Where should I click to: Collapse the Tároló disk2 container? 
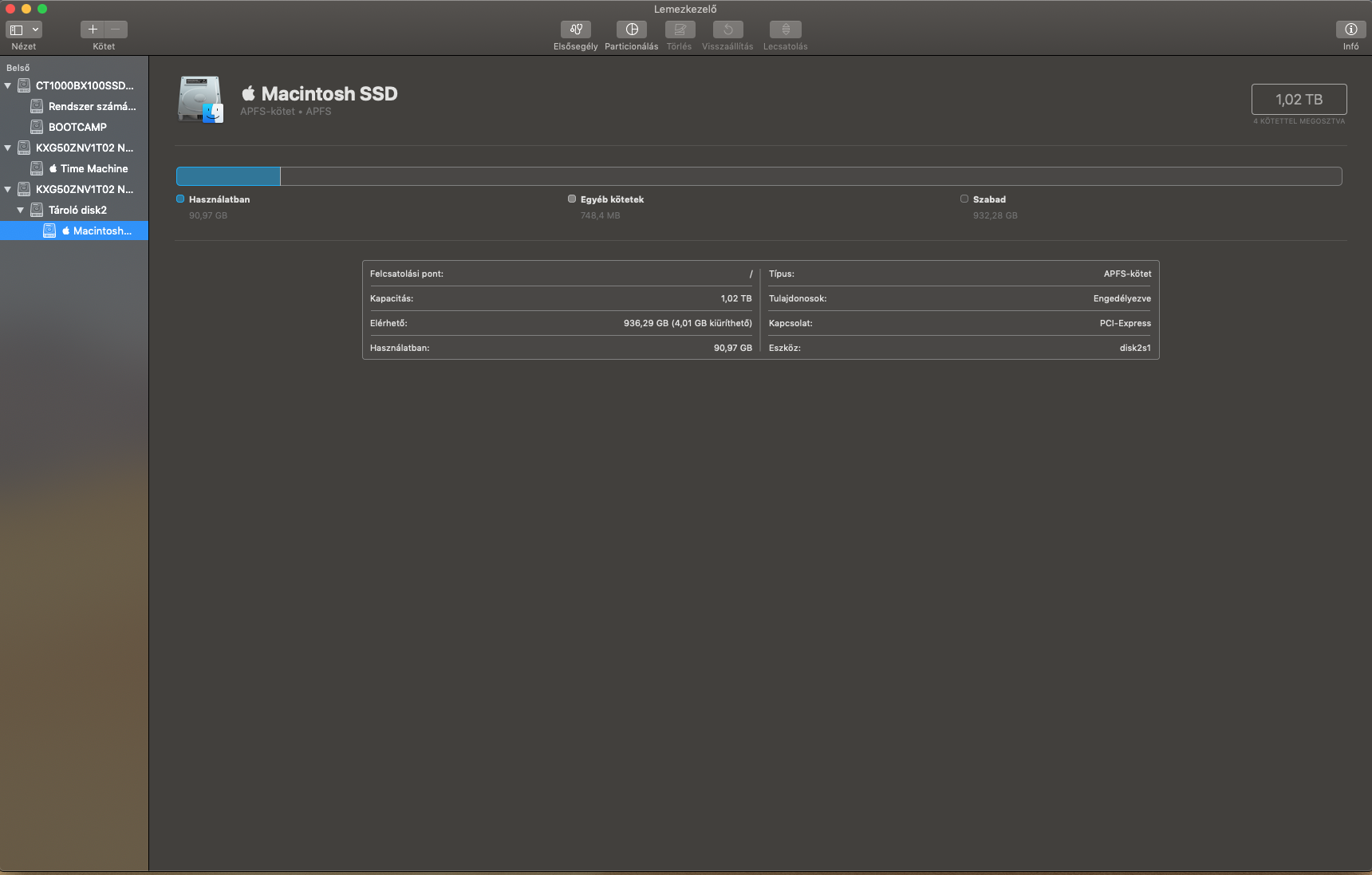[x=21, y=210]
